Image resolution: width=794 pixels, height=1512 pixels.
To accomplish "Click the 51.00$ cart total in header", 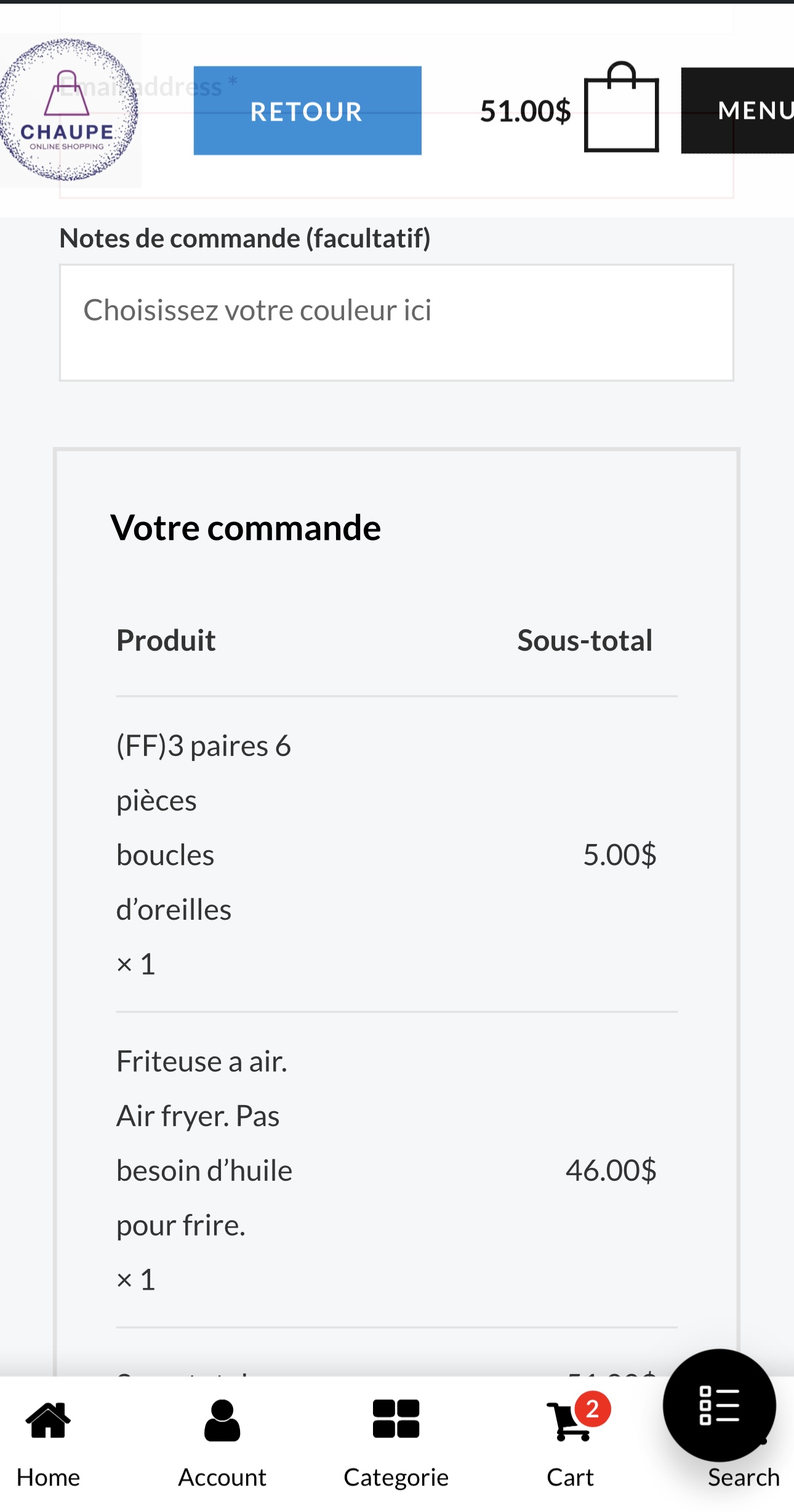I will click(525, 111).
